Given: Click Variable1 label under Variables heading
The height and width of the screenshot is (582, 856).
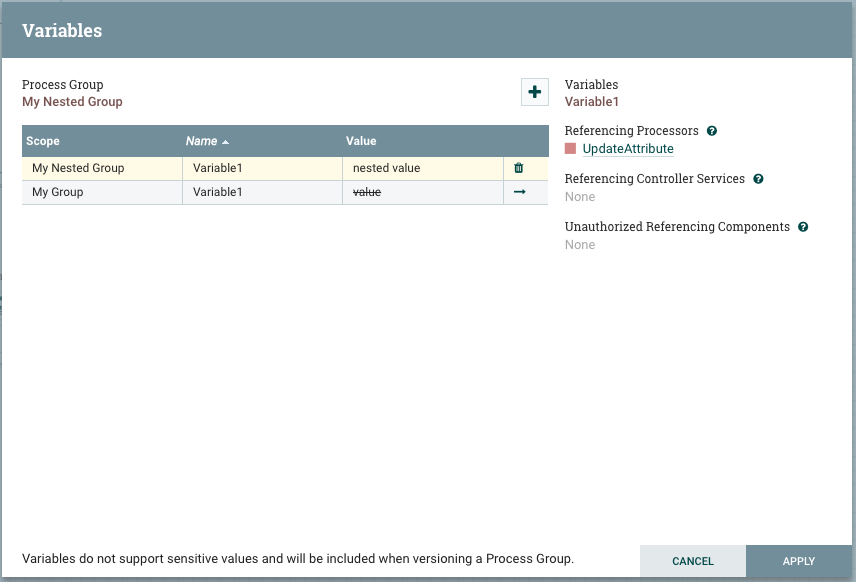Looking at the screenshot, I should [x=592, y=102].
